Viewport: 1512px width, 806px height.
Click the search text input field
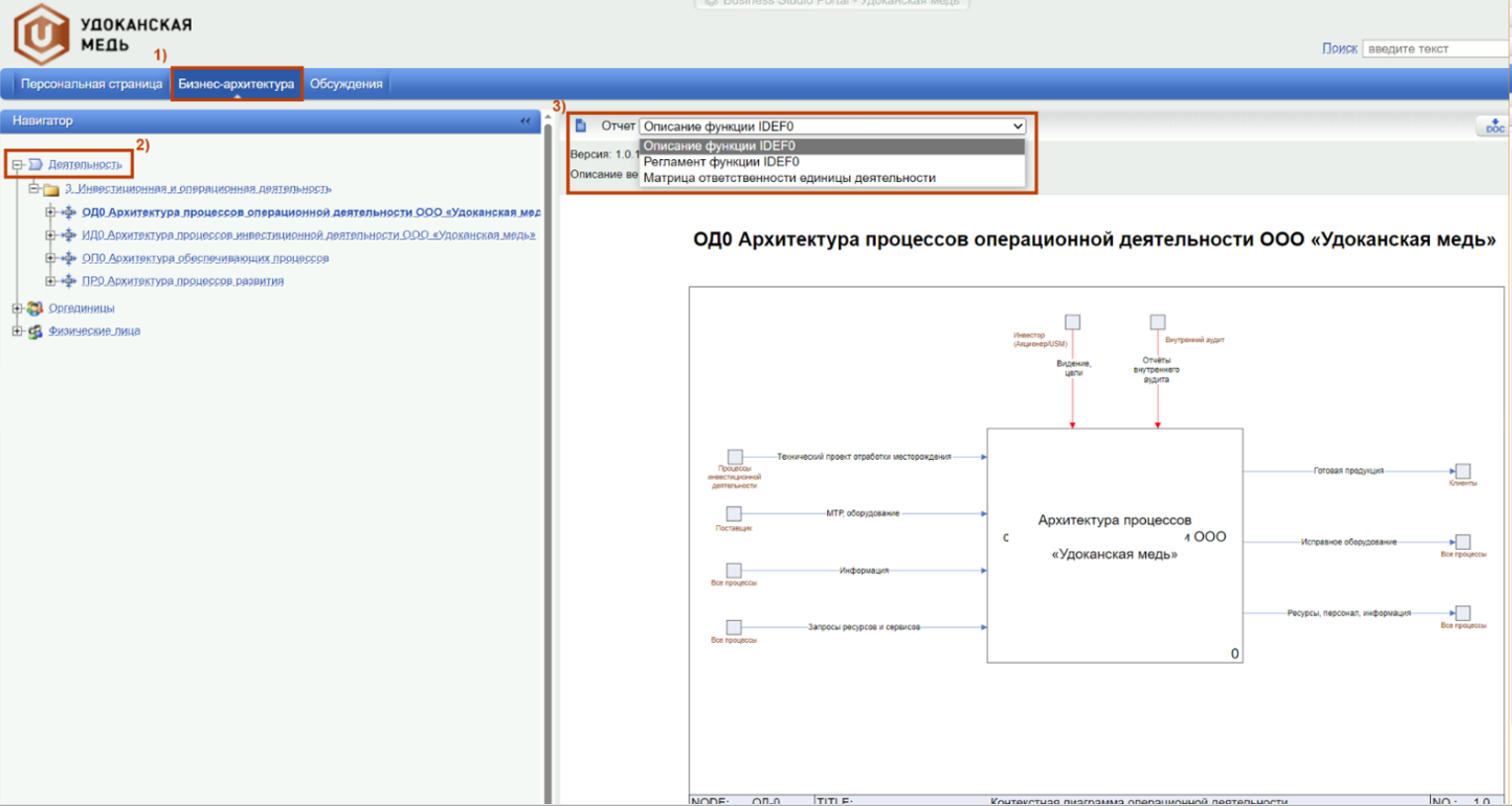point(1435,48)
